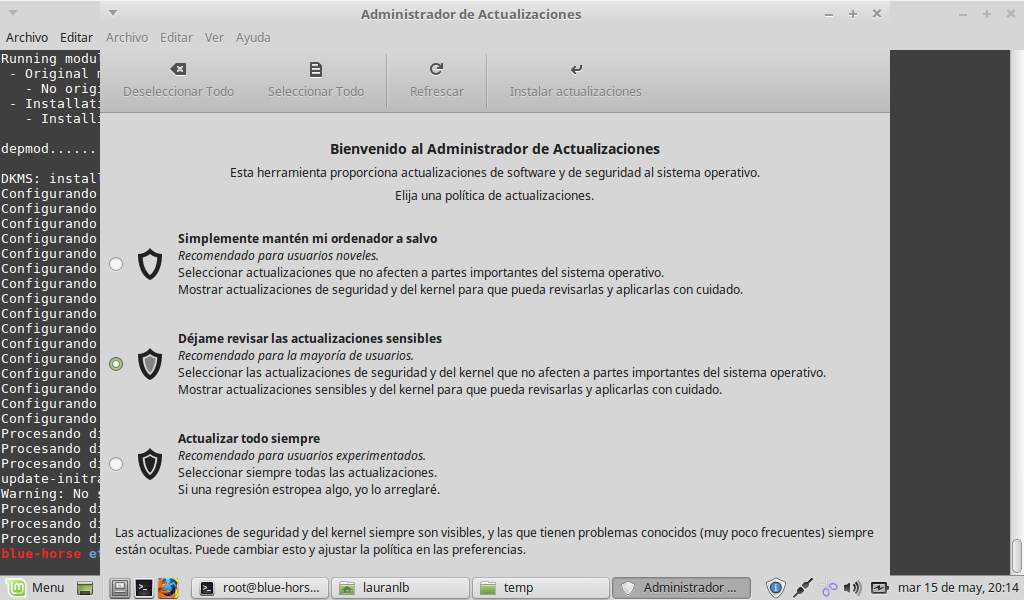Click the network connection tray icon
The height and width of the screenshot is (600, 1024).
click(801, 587)
